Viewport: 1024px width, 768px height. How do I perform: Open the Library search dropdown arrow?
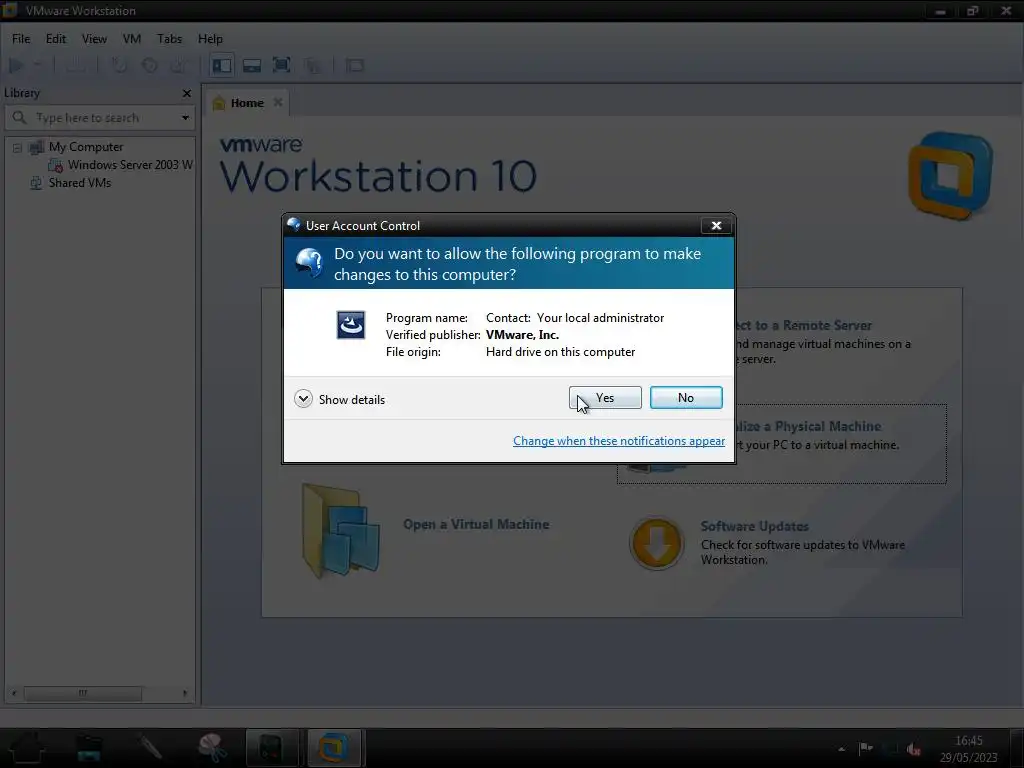[x=185, y=118]
